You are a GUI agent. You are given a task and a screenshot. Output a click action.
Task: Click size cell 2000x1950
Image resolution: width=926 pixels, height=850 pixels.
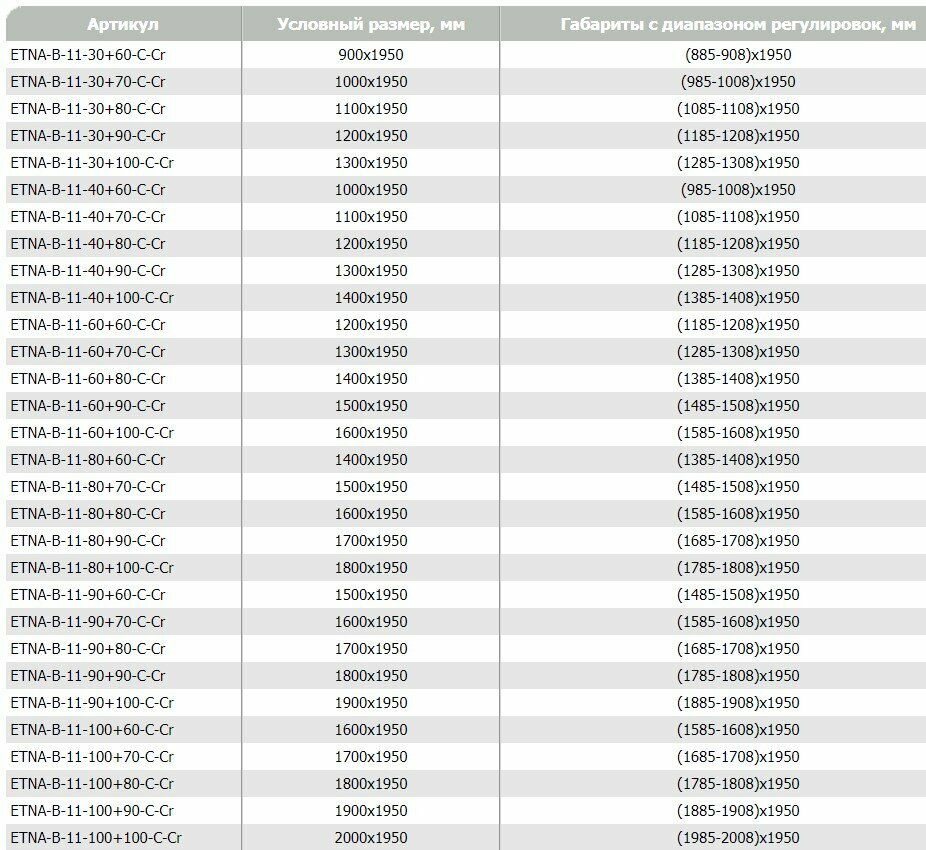(x=371, y=838)
